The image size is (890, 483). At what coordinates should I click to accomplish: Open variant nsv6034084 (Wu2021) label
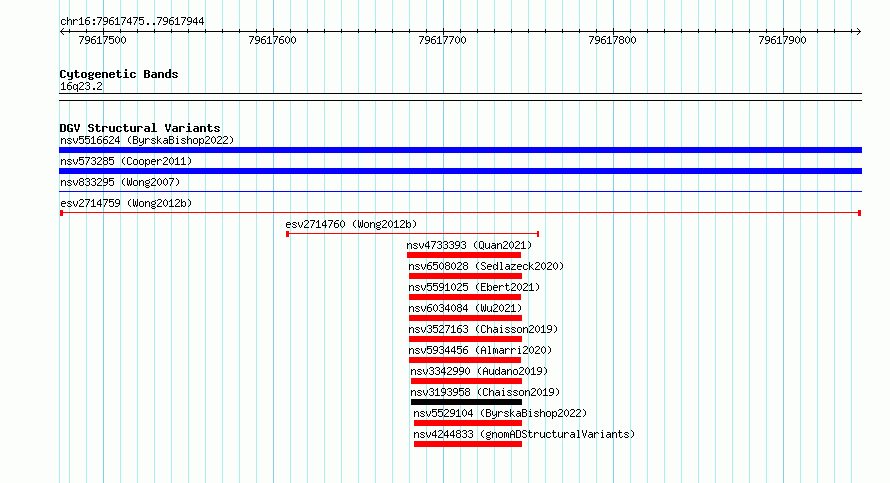[465, 308]
